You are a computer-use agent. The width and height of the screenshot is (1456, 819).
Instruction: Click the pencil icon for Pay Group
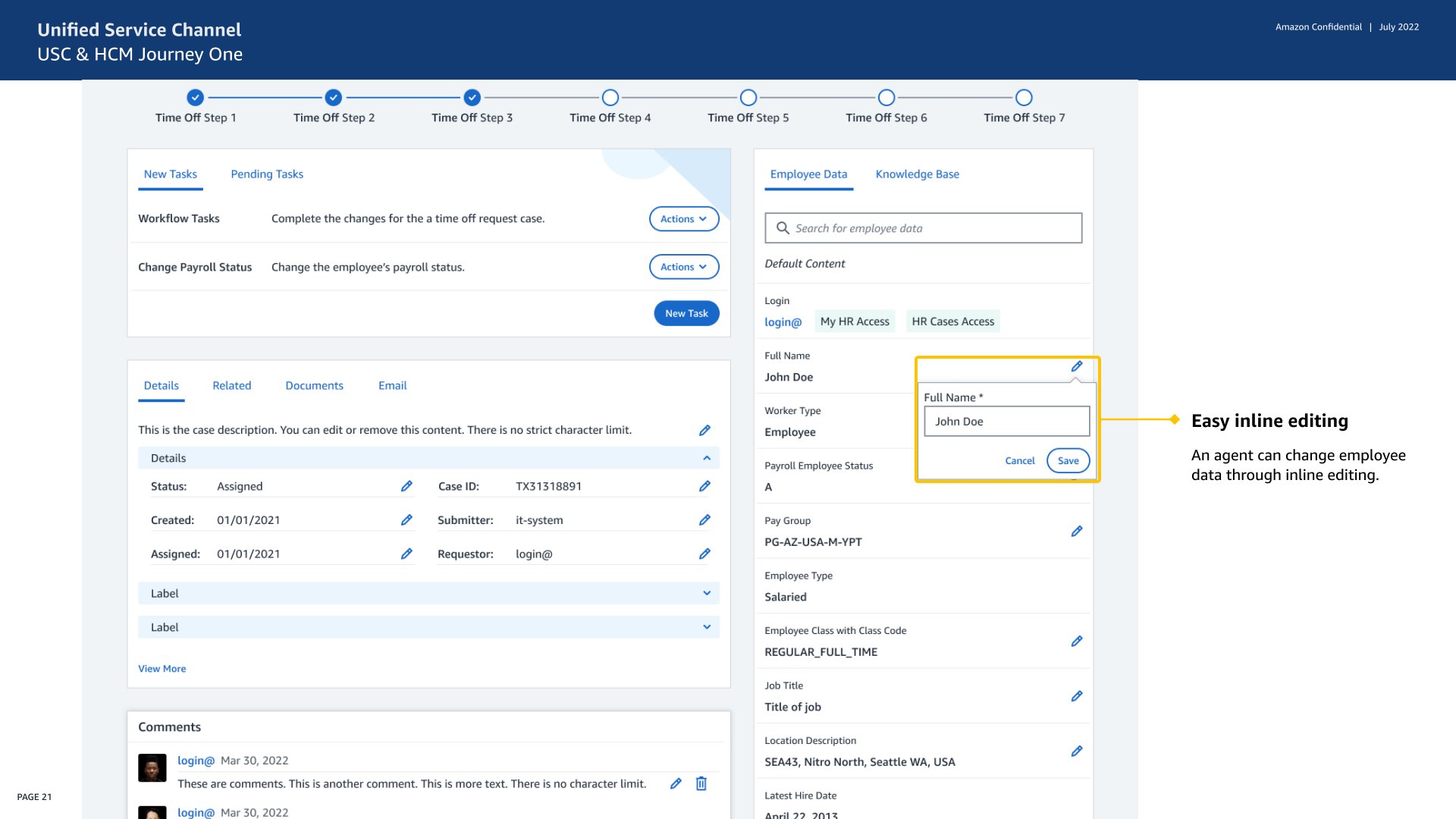[x=1076, y=531]
